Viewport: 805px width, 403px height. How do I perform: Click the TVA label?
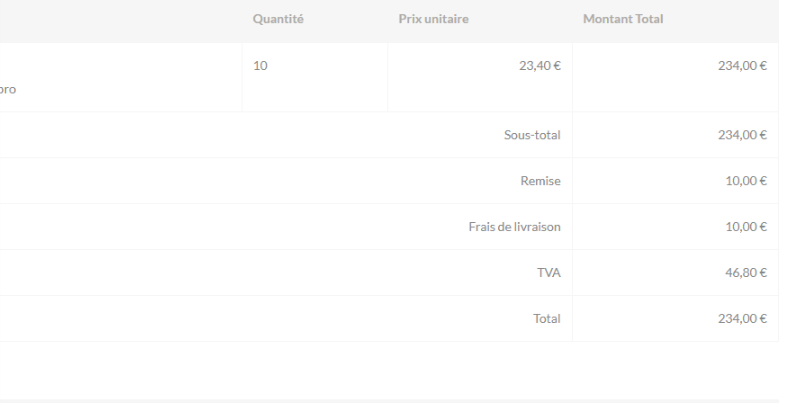[x=548, y=273]
